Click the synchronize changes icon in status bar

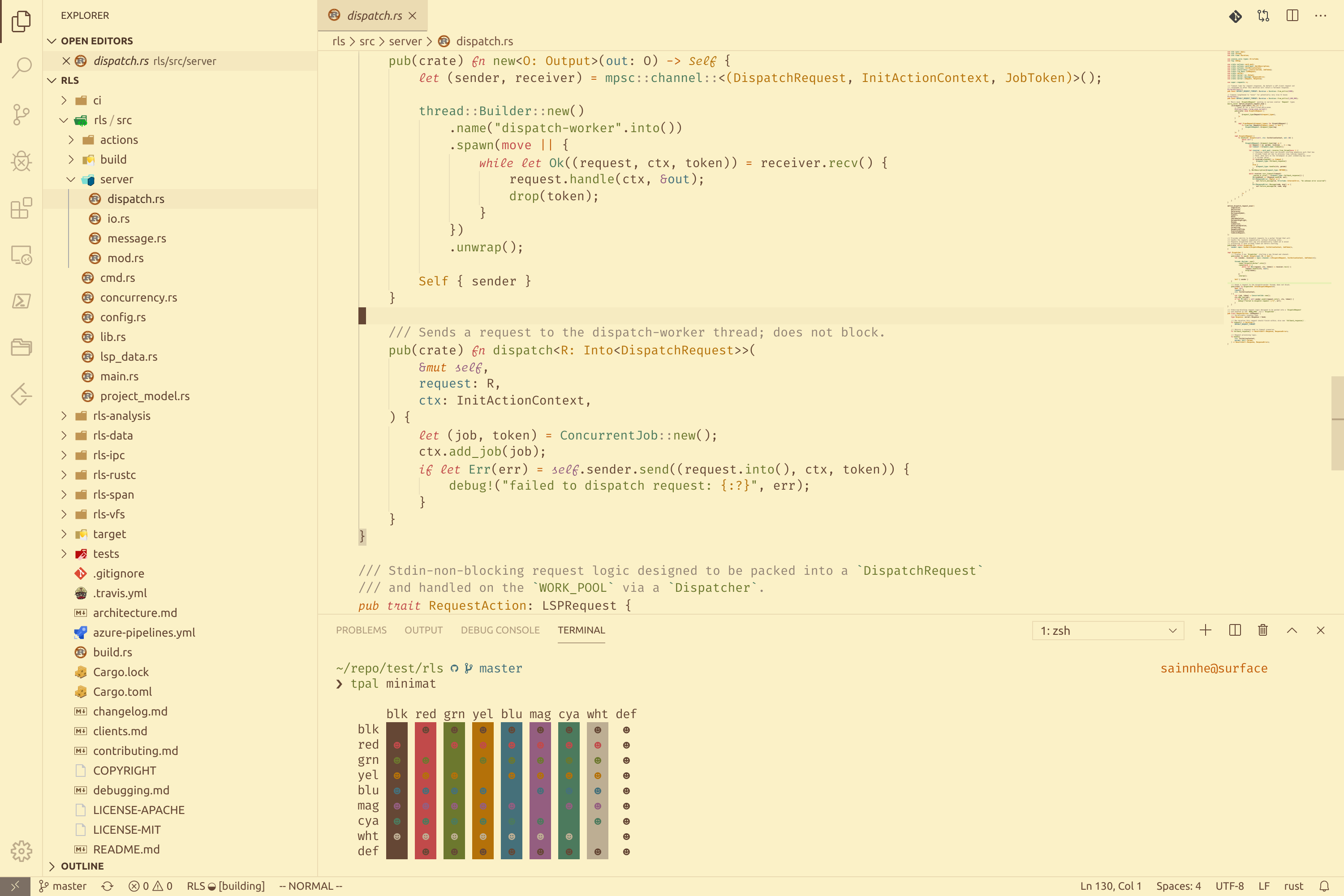tap(107, 886)
